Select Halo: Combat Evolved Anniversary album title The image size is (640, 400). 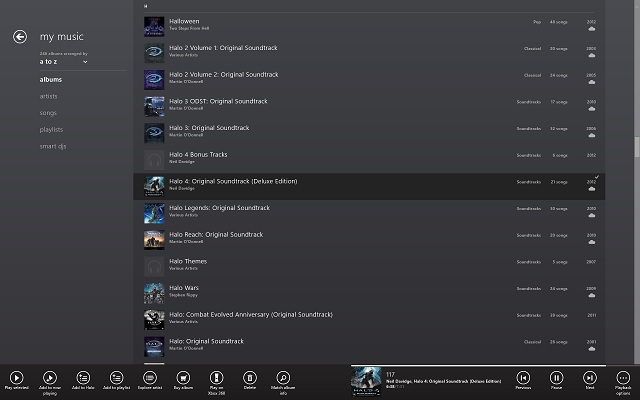click(251, 315)
